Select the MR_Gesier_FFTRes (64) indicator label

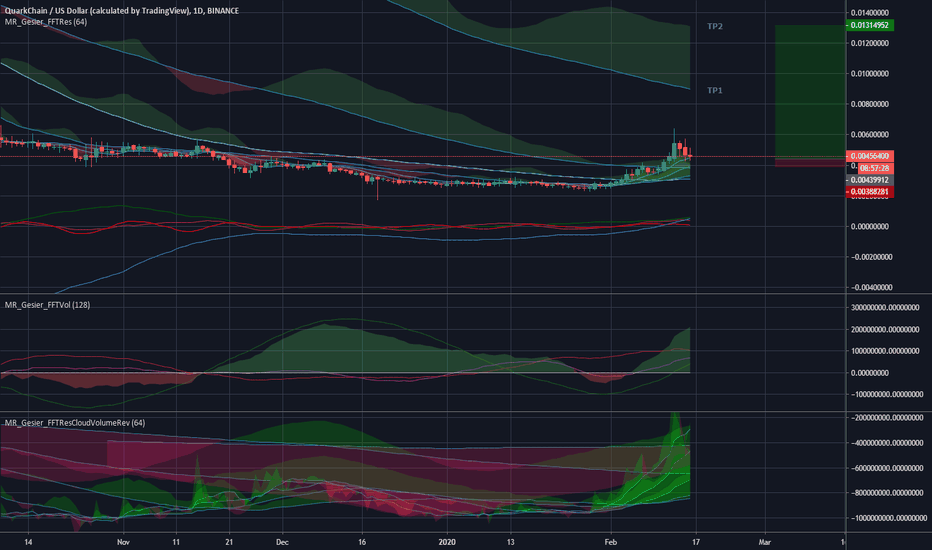pyautogui.click(x=46, y=22)
